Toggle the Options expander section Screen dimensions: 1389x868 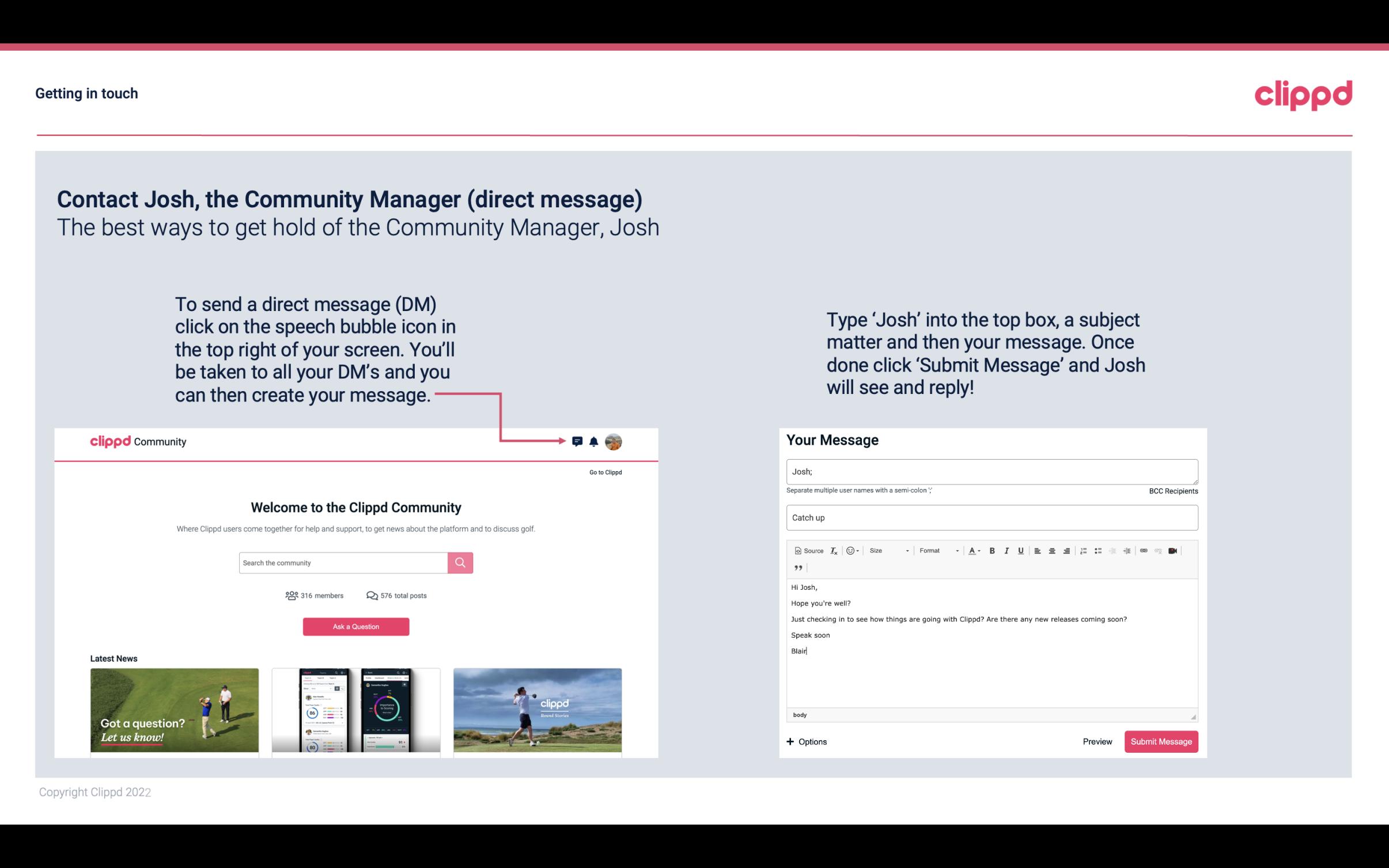point(806,741)
